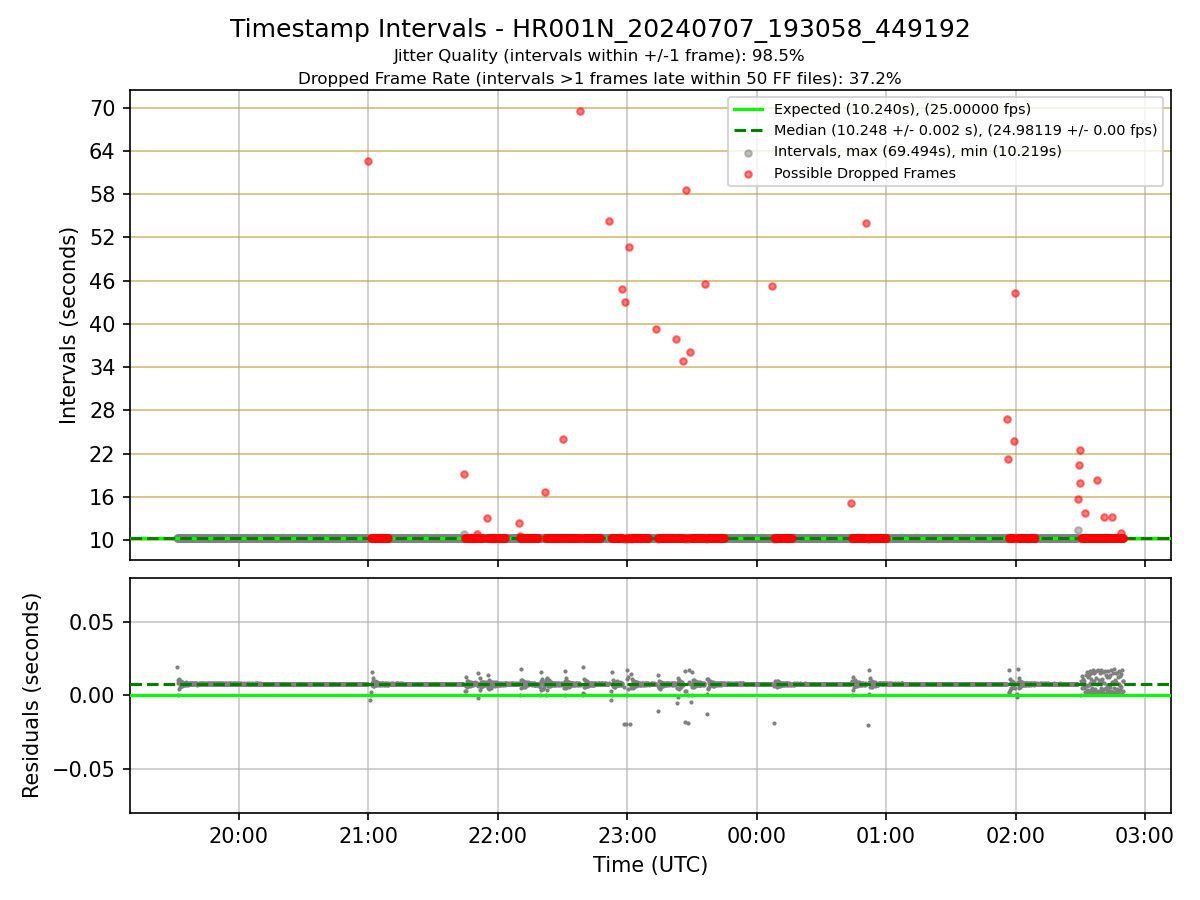Click the red dropped-frame point at 21:00
The image size is (1200, 900).
368,161
